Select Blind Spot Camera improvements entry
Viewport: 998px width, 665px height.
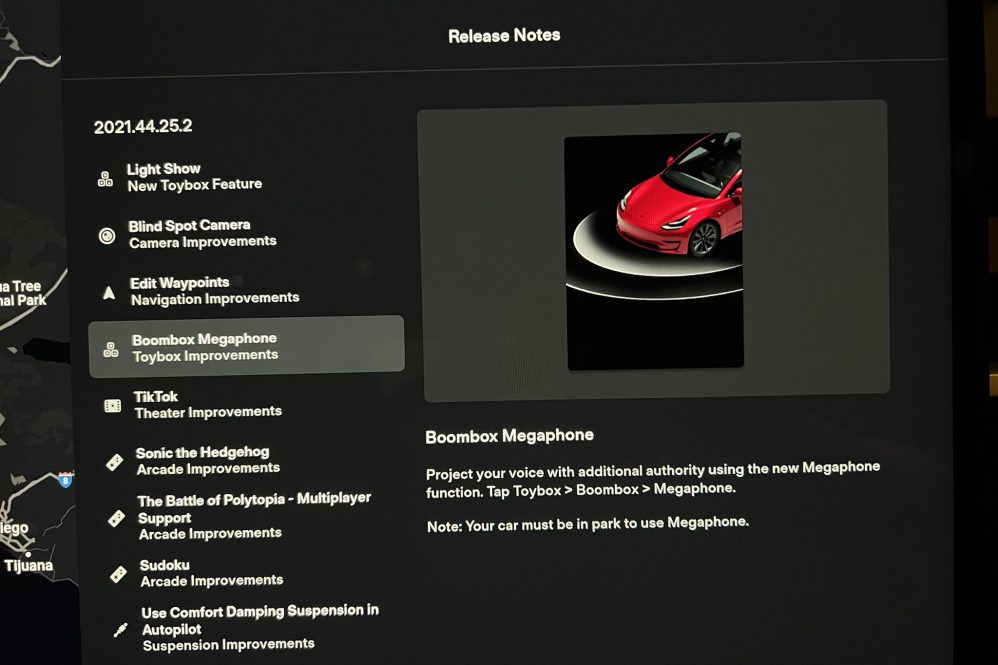tap(202, 233)
